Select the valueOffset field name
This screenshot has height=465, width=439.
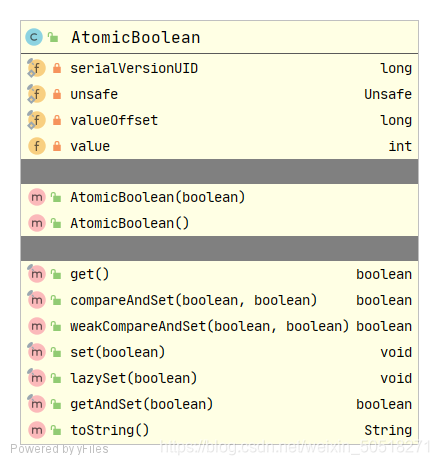point(114,120)
